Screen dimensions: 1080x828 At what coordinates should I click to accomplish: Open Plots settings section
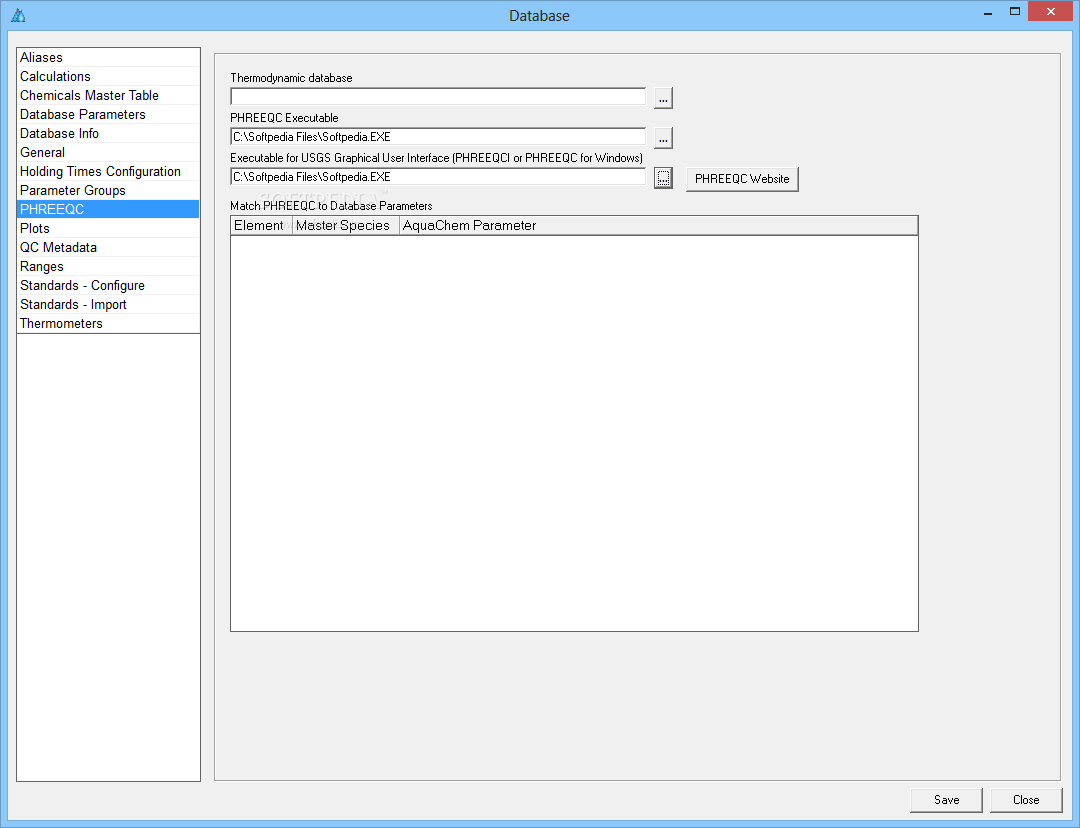[108, 228]
